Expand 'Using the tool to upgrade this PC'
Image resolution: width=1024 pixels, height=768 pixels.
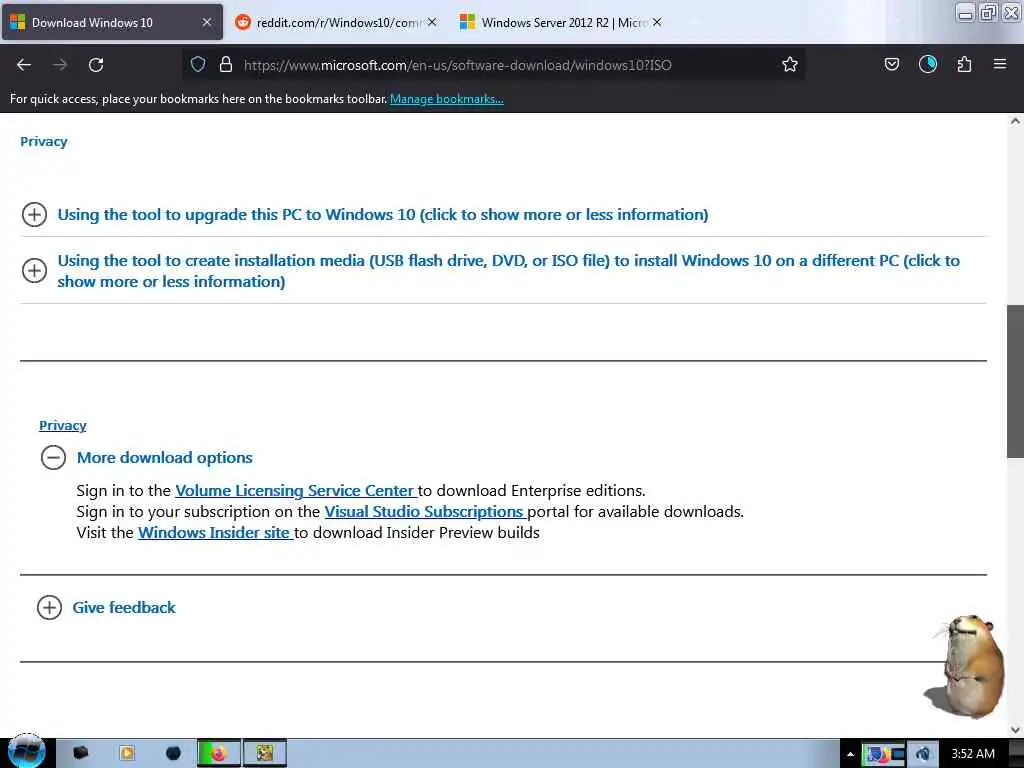383,215
